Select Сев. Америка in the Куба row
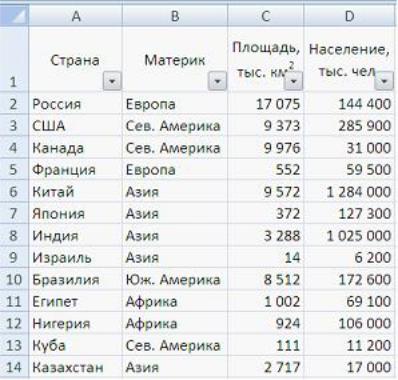This screenshot has height=380, width=398. point(175,345)
